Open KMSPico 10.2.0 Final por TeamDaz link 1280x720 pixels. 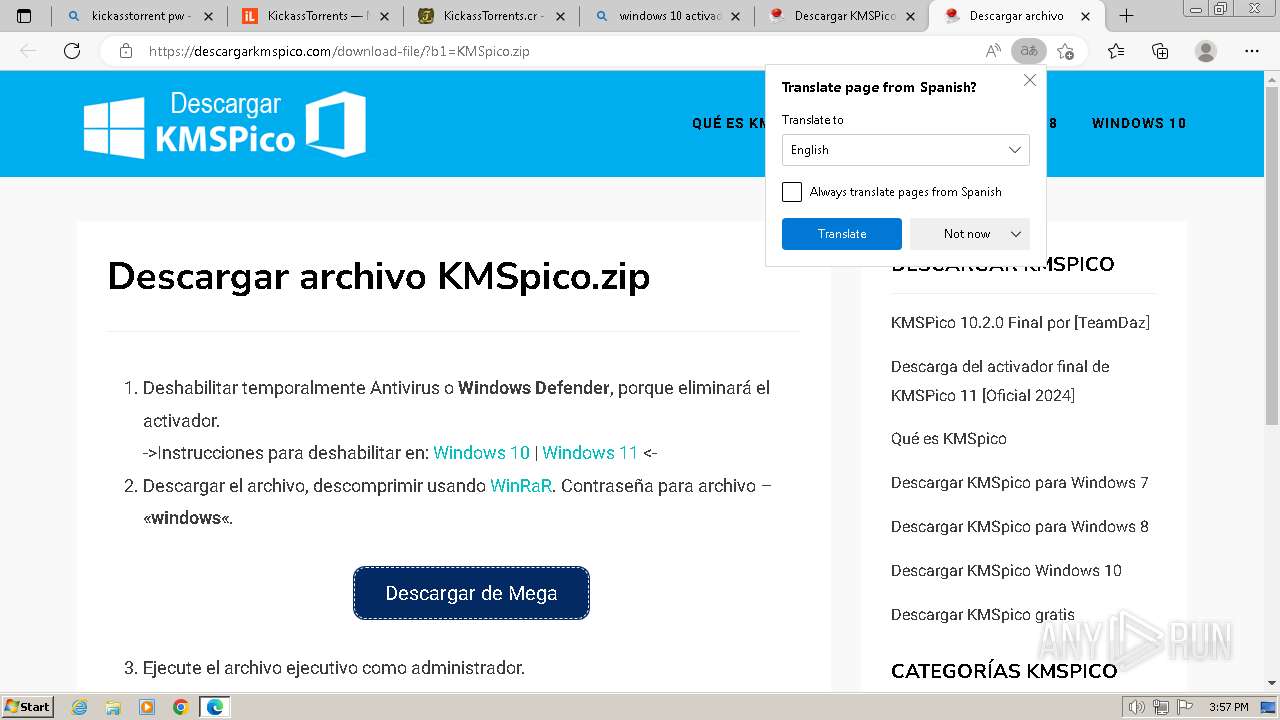tap(1020, 323)
